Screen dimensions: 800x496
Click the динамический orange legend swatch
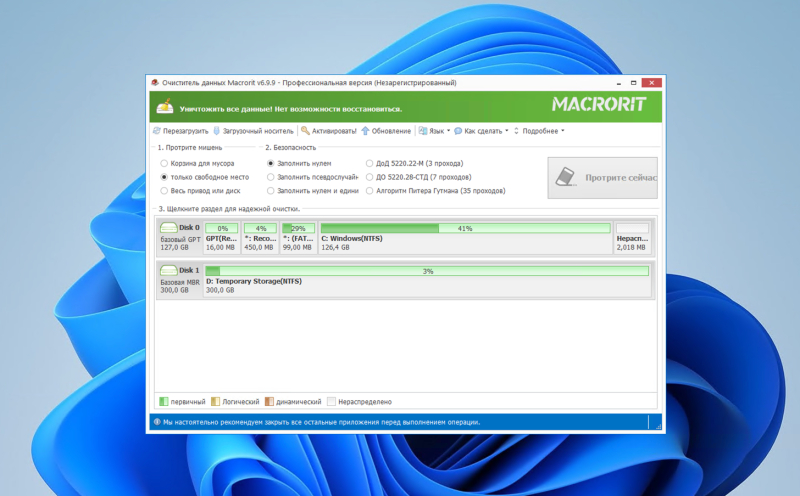[269, 402]
